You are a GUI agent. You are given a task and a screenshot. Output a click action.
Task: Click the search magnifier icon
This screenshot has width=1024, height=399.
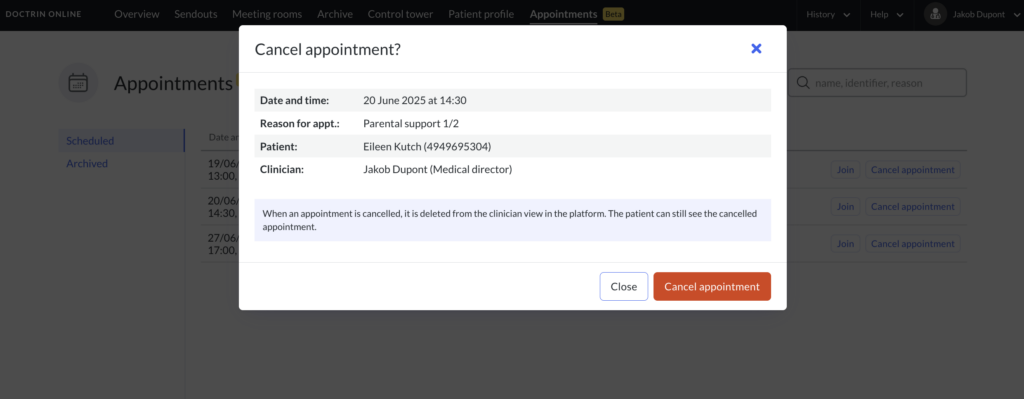point(803,83)
